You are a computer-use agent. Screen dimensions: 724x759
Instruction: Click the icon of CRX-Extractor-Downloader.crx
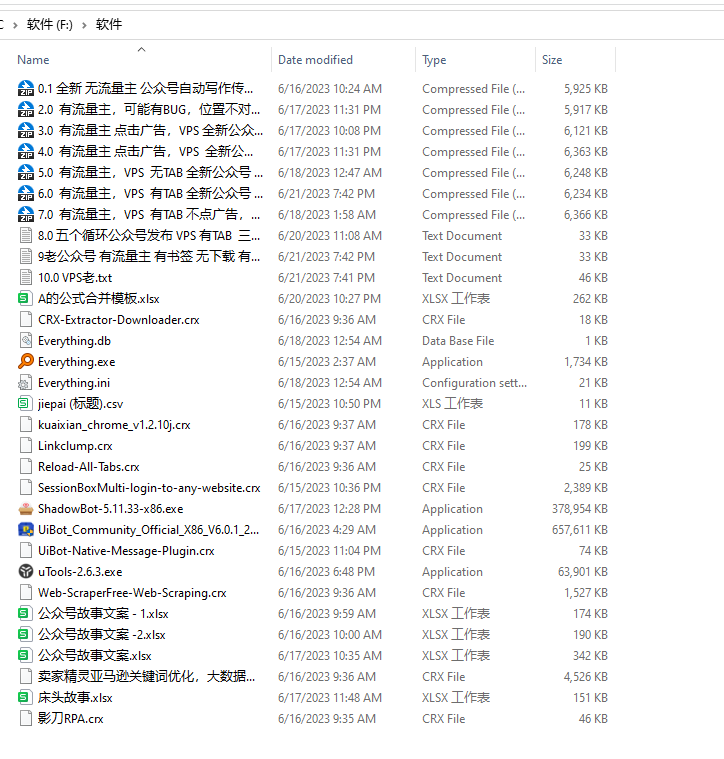point(26,319)
